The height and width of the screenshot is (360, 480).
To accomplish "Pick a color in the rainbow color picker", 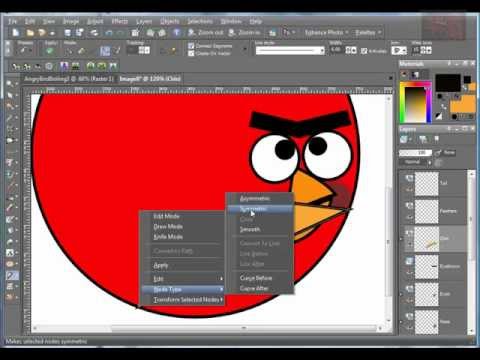I will click(x=416, y=102).
